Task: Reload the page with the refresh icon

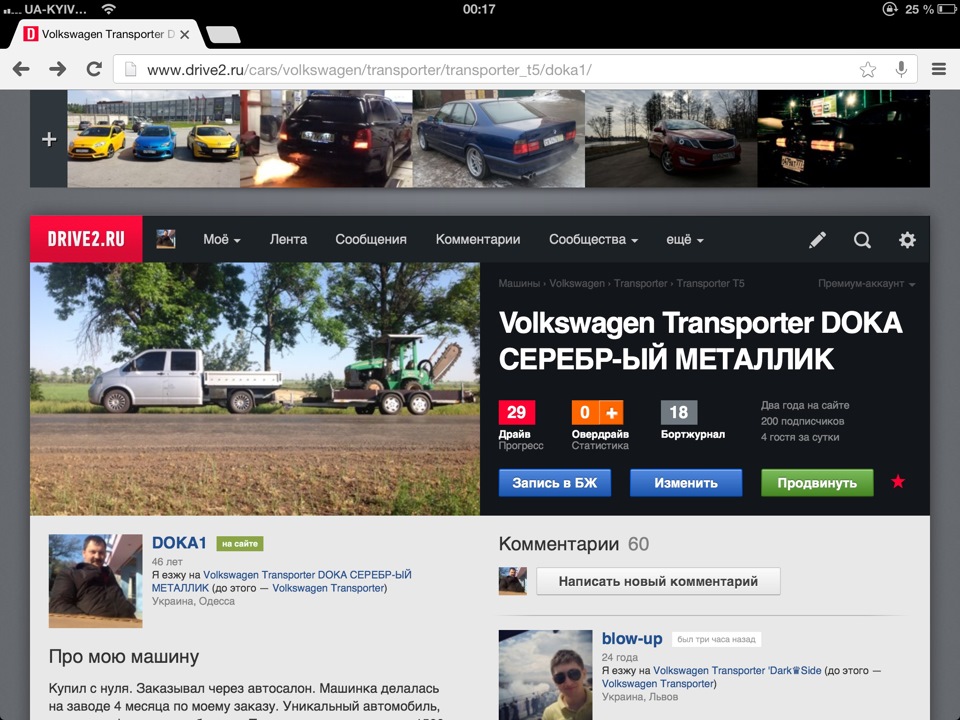Action: [94, 69]
